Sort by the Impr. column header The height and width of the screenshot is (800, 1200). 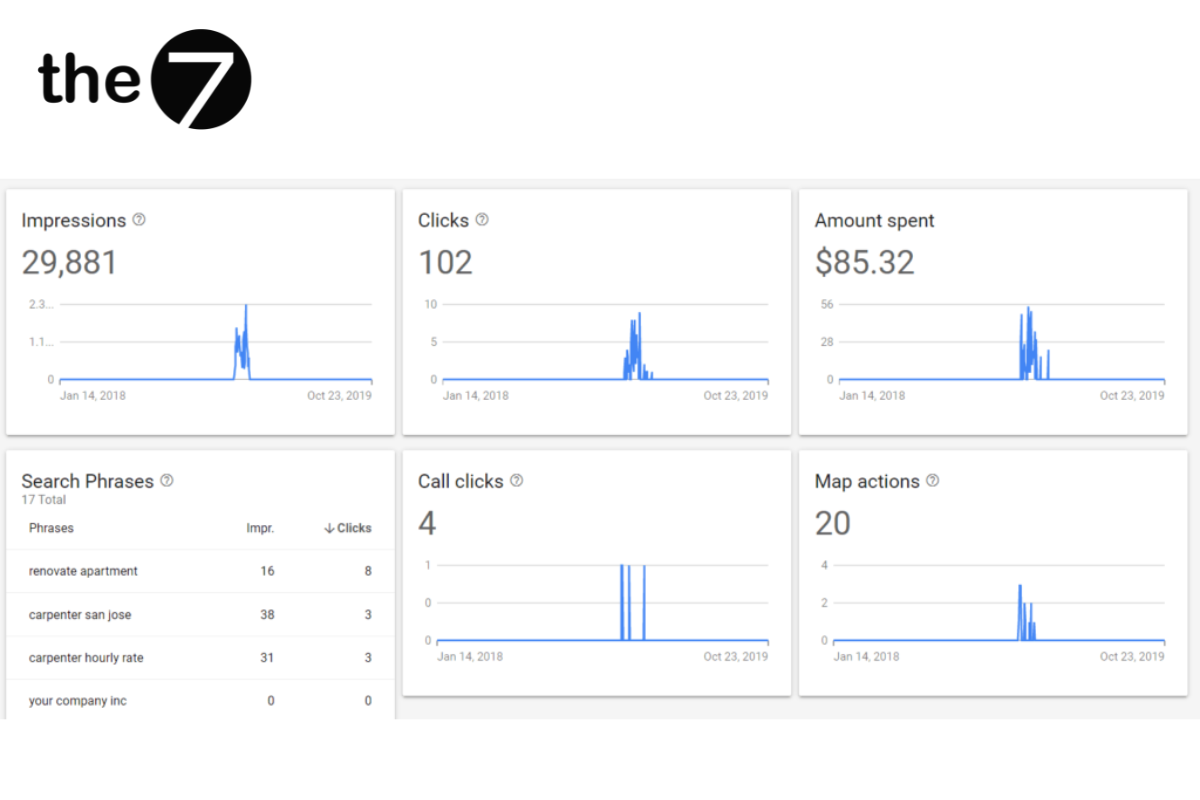click(x=260, y=528)
